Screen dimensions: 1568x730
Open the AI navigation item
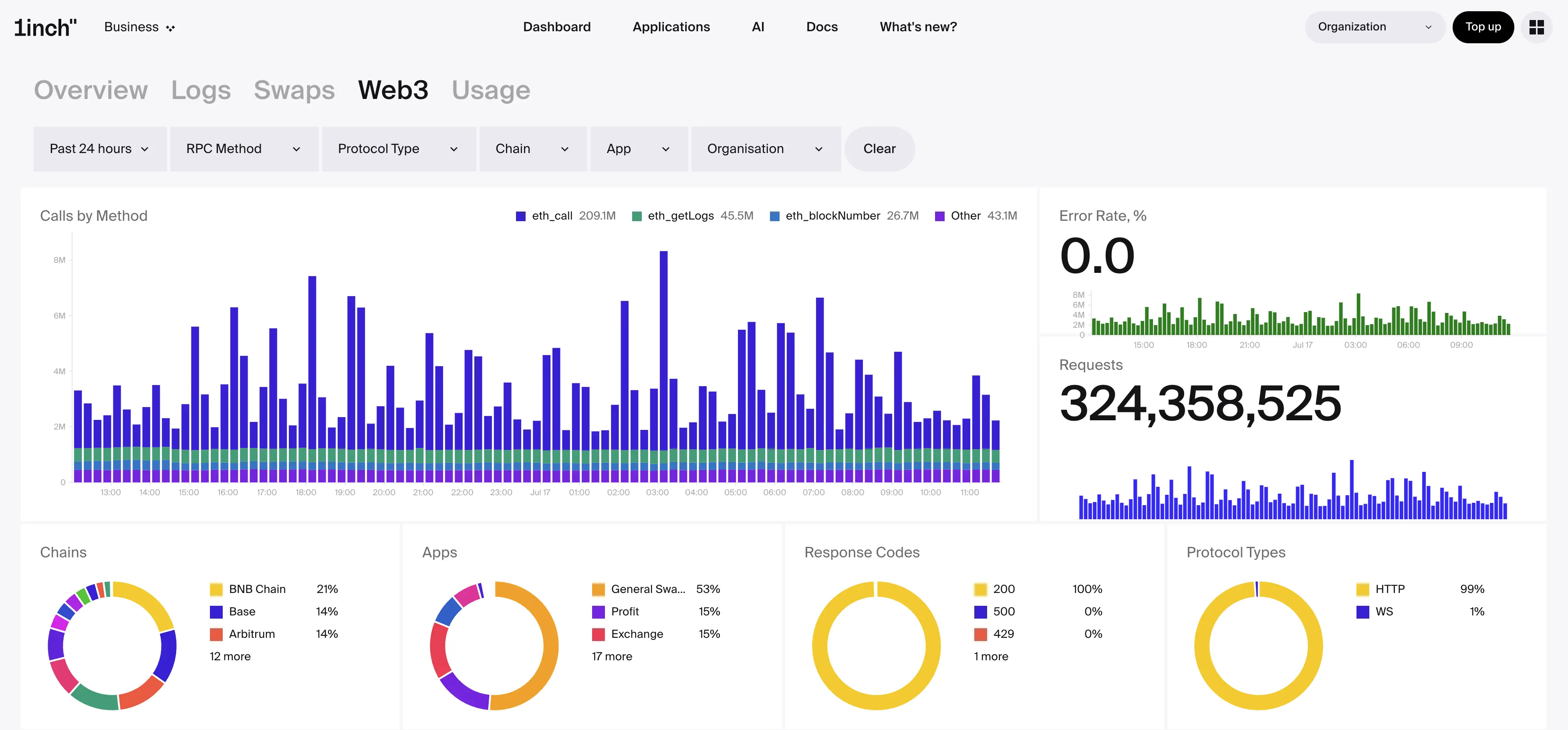tap(758, 27)
